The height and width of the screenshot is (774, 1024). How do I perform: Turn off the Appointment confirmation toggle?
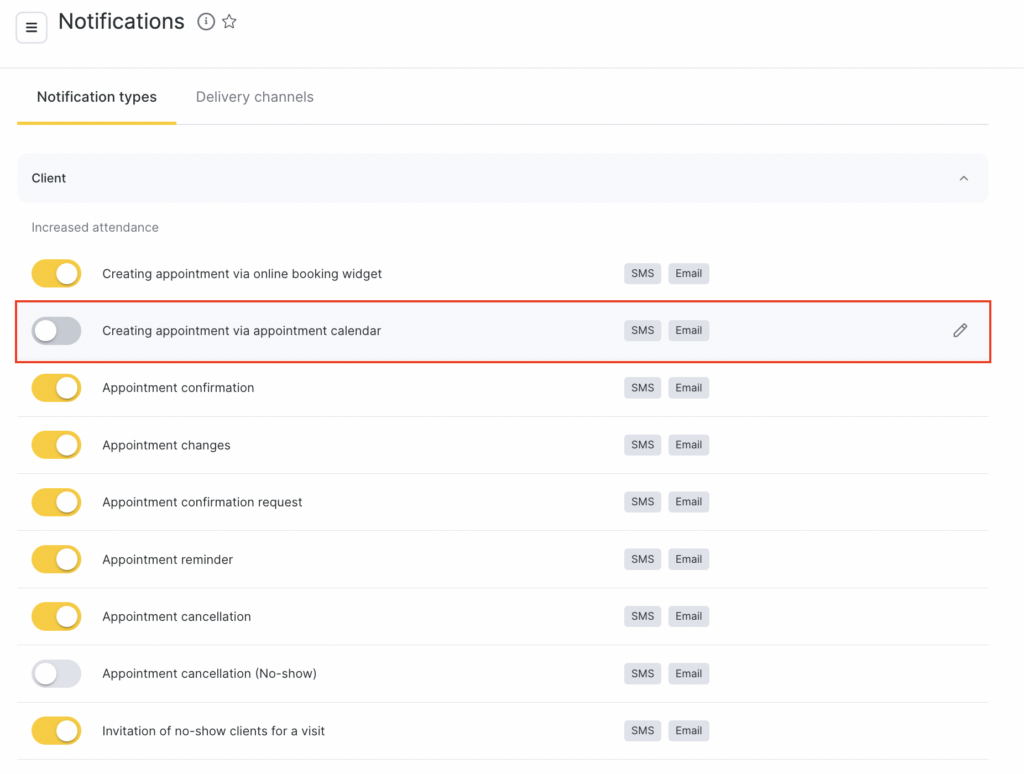(56, 388)
